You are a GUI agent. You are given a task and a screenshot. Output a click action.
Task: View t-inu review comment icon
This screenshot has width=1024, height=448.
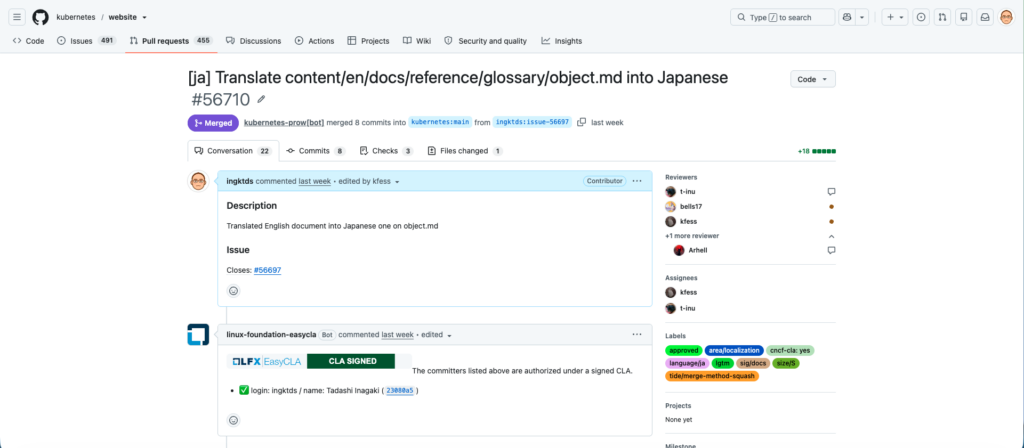831,192
